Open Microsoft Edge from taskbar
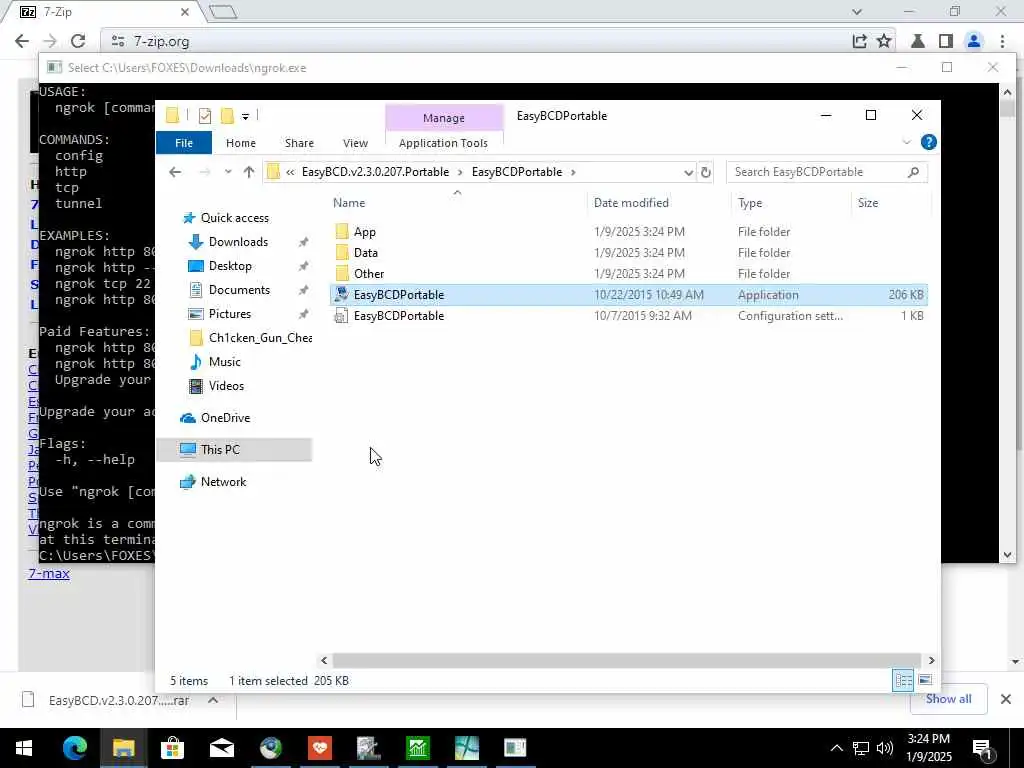This screenshot has width=1024, height=768. [x=74, y=748]
